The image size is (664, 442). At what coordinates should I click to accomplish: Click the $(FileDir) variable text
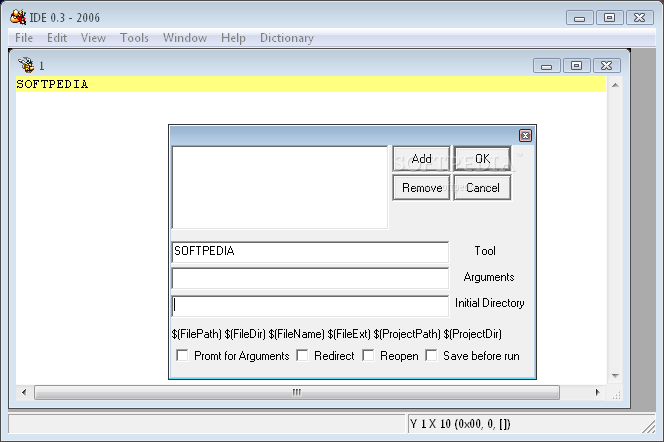click(x=245, y=334)
